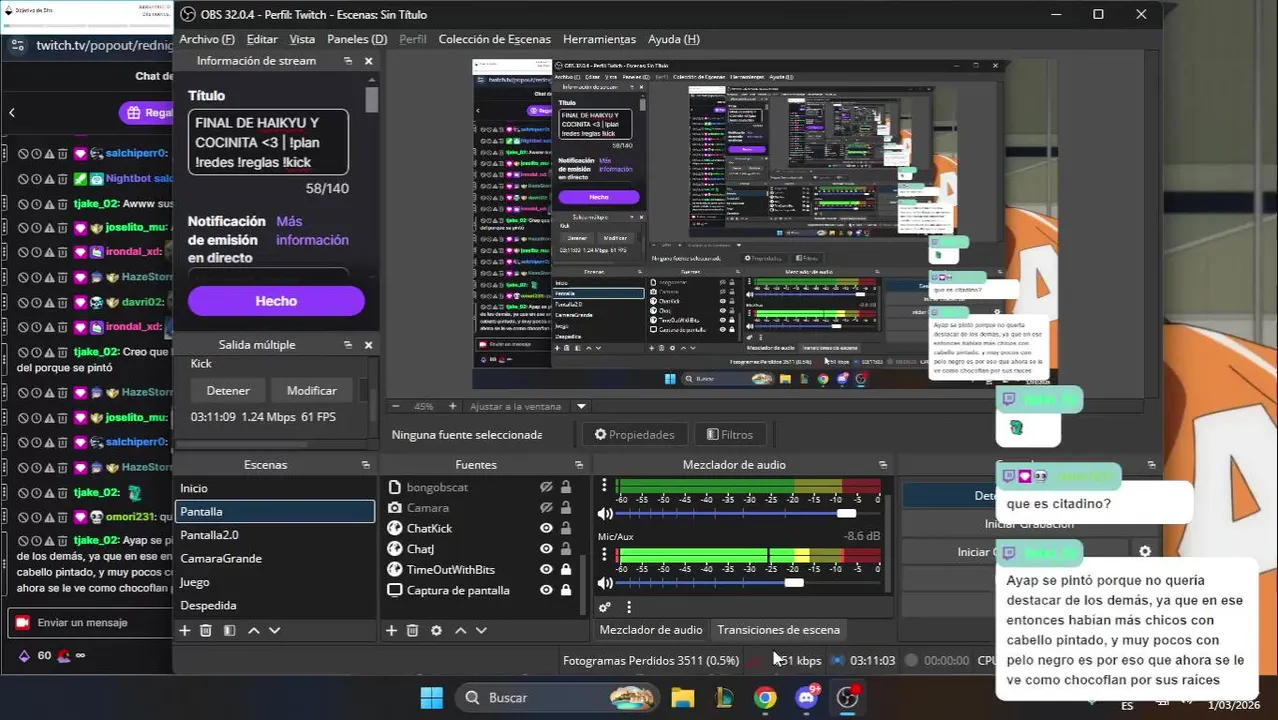
Task: Open Filtros for selected source
Action: tap(729, 435)
